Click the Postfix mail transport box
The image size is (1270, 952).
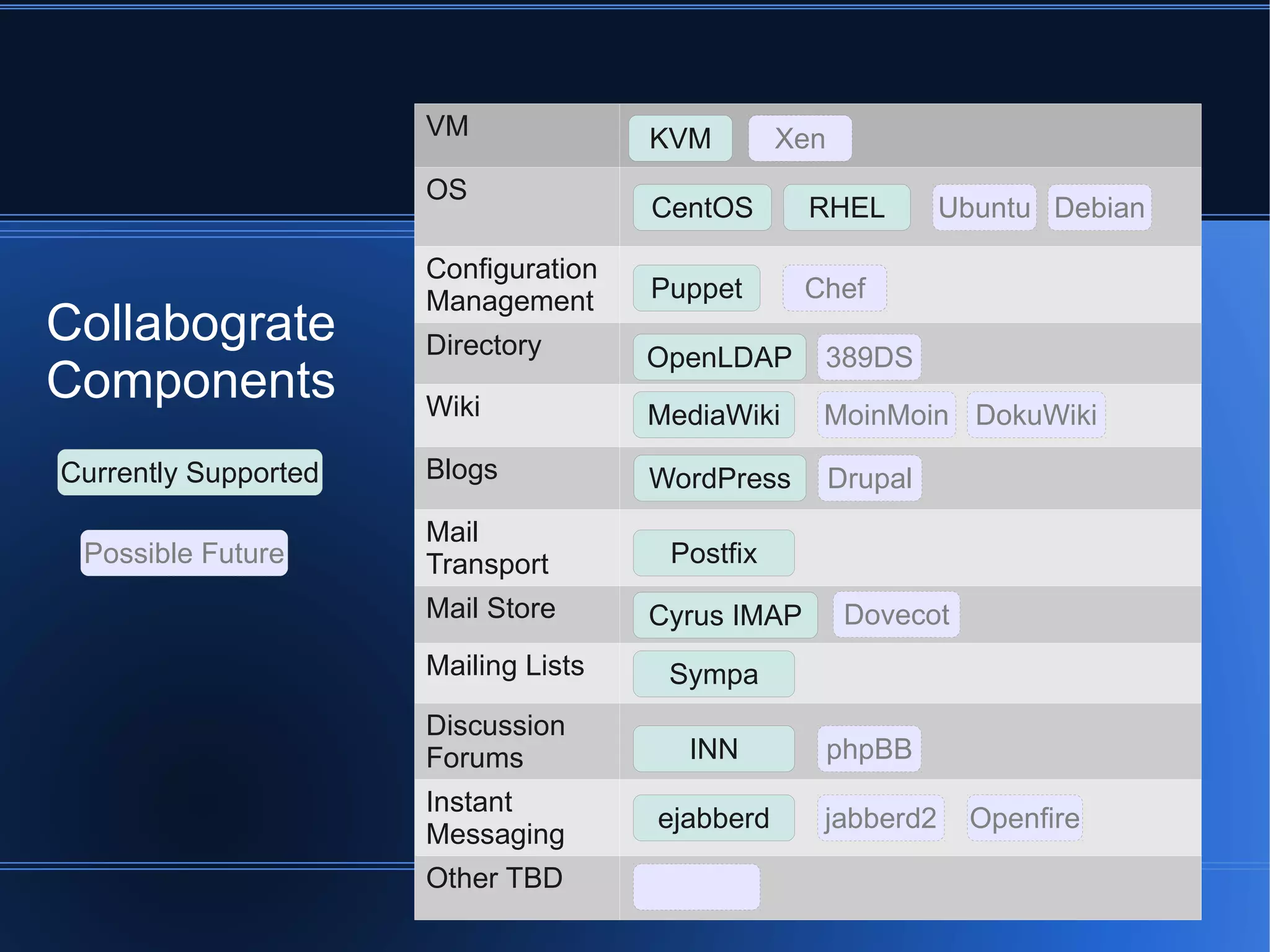point(714,553)
